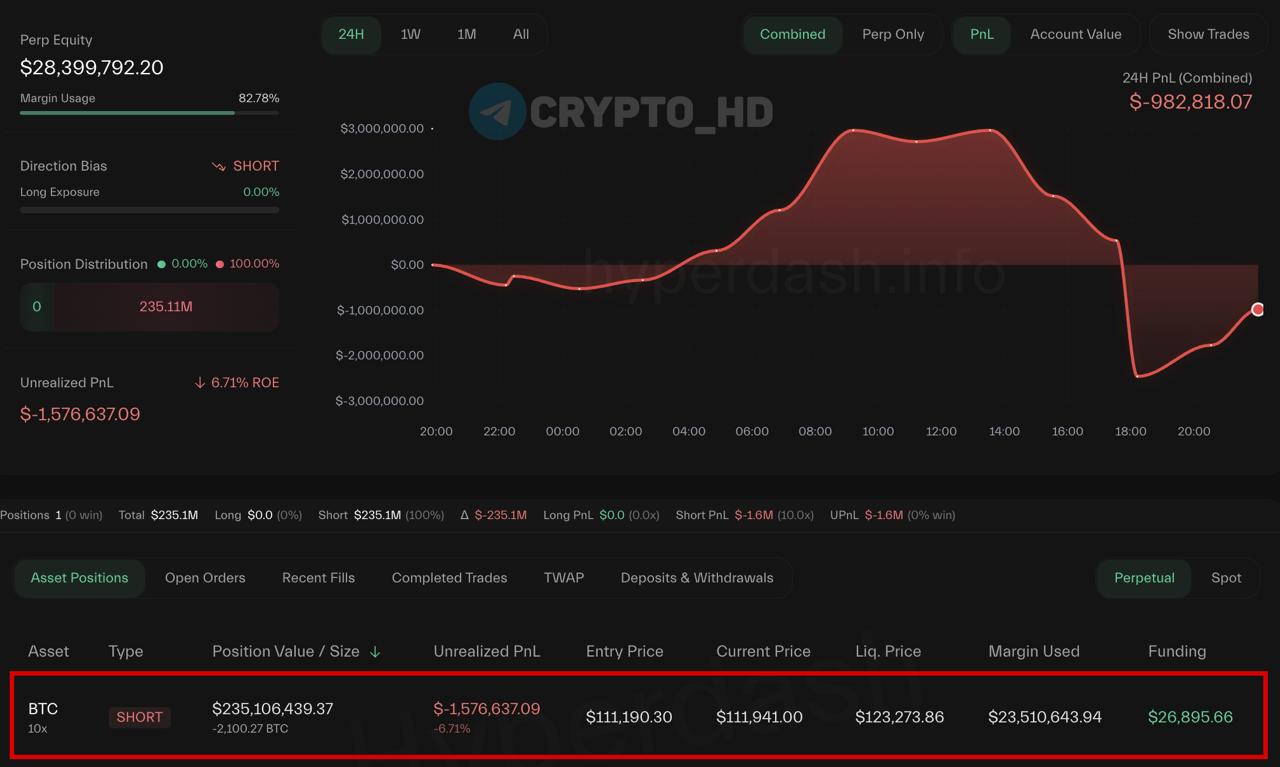The width and height of the screenshot is (1280, 767).
Task: Open the Recent Fills tab
Action: (x=318, y=578)
